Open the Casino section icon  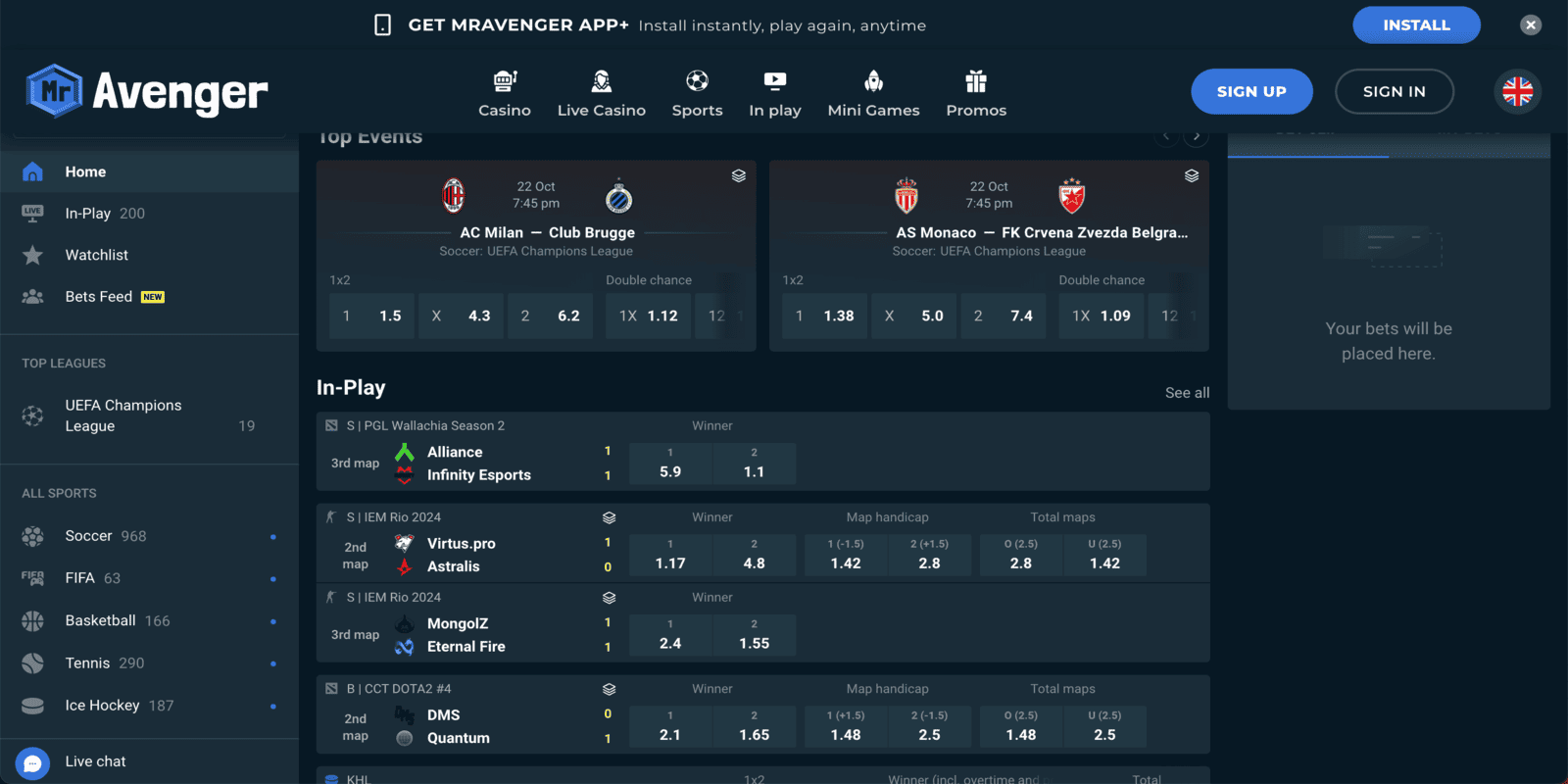(x=505, y=81)
